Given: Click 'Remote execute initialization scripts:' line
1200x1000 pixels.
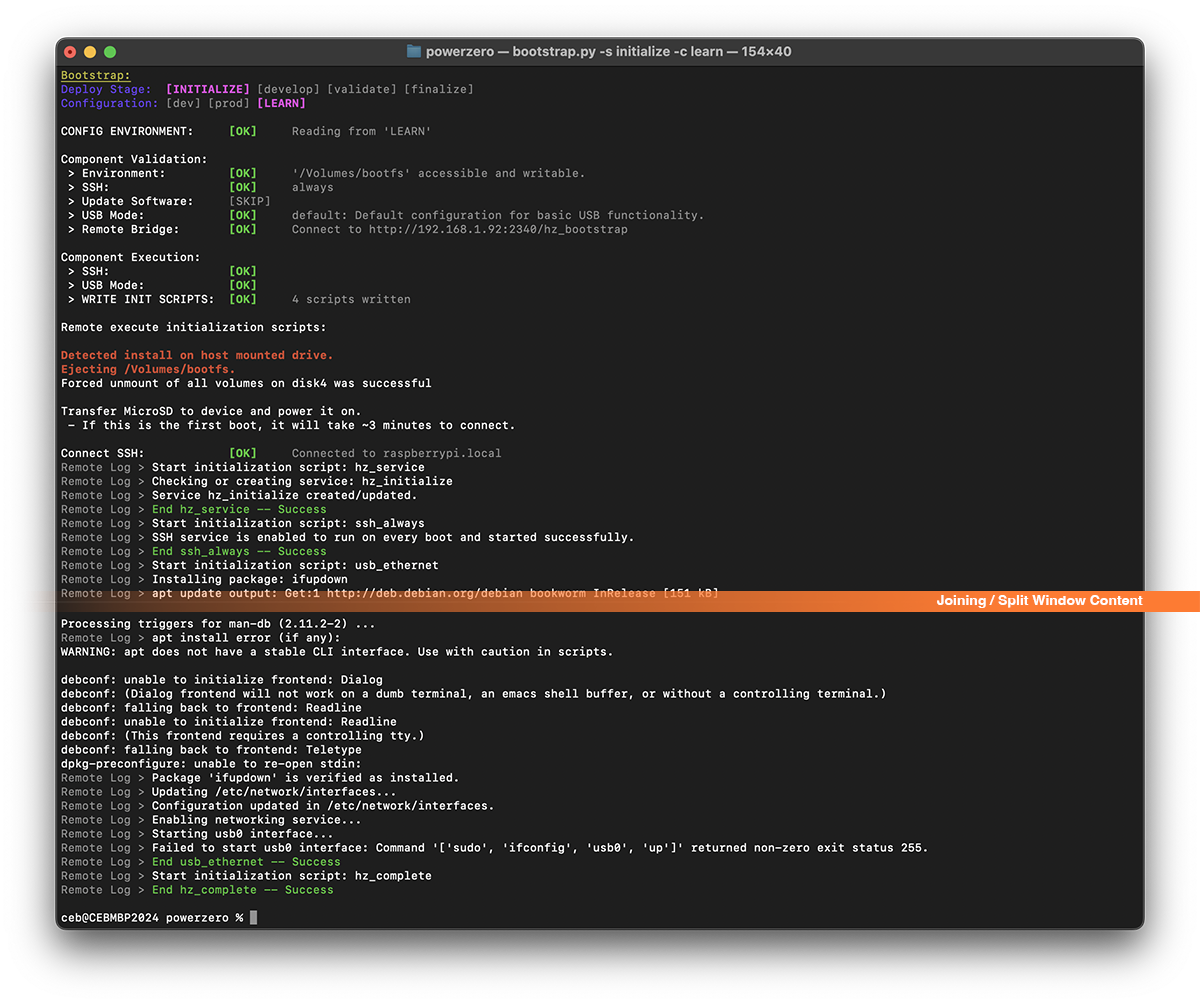Looking at the screenshot, I should click(x=194, y=327).
